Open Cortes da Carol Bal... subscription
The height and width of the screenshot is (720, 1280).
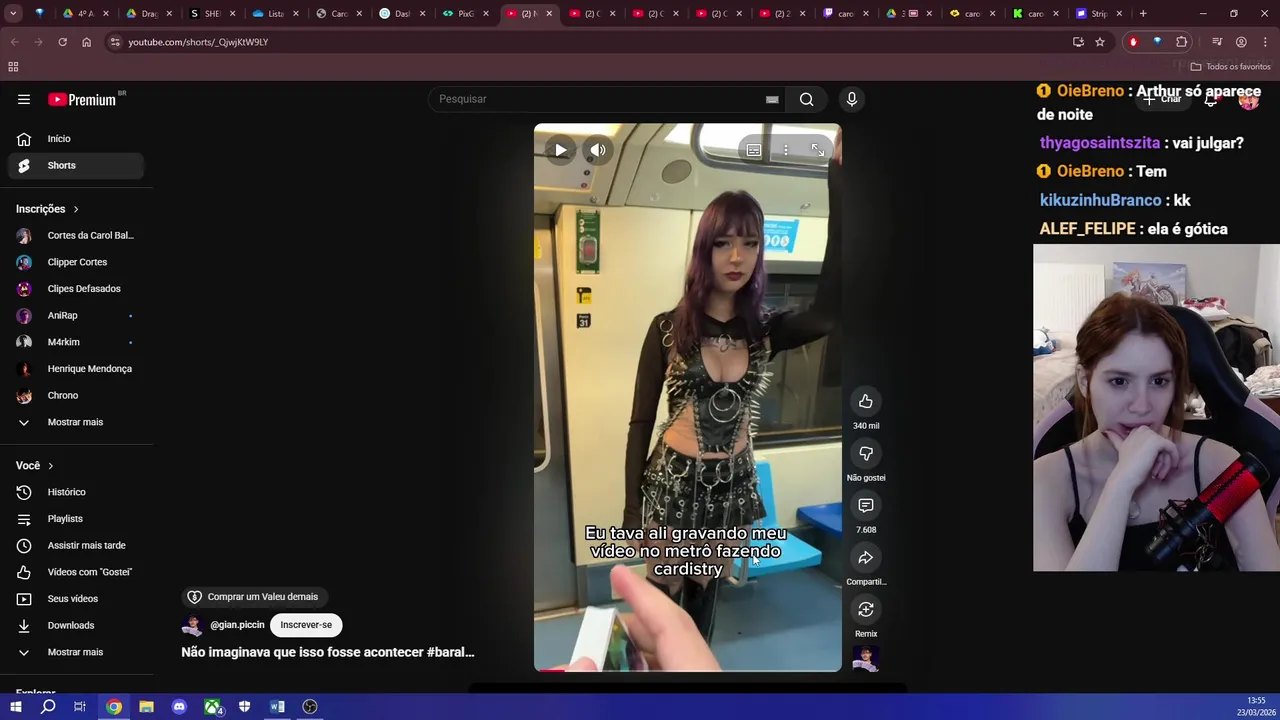coord(76,235)
